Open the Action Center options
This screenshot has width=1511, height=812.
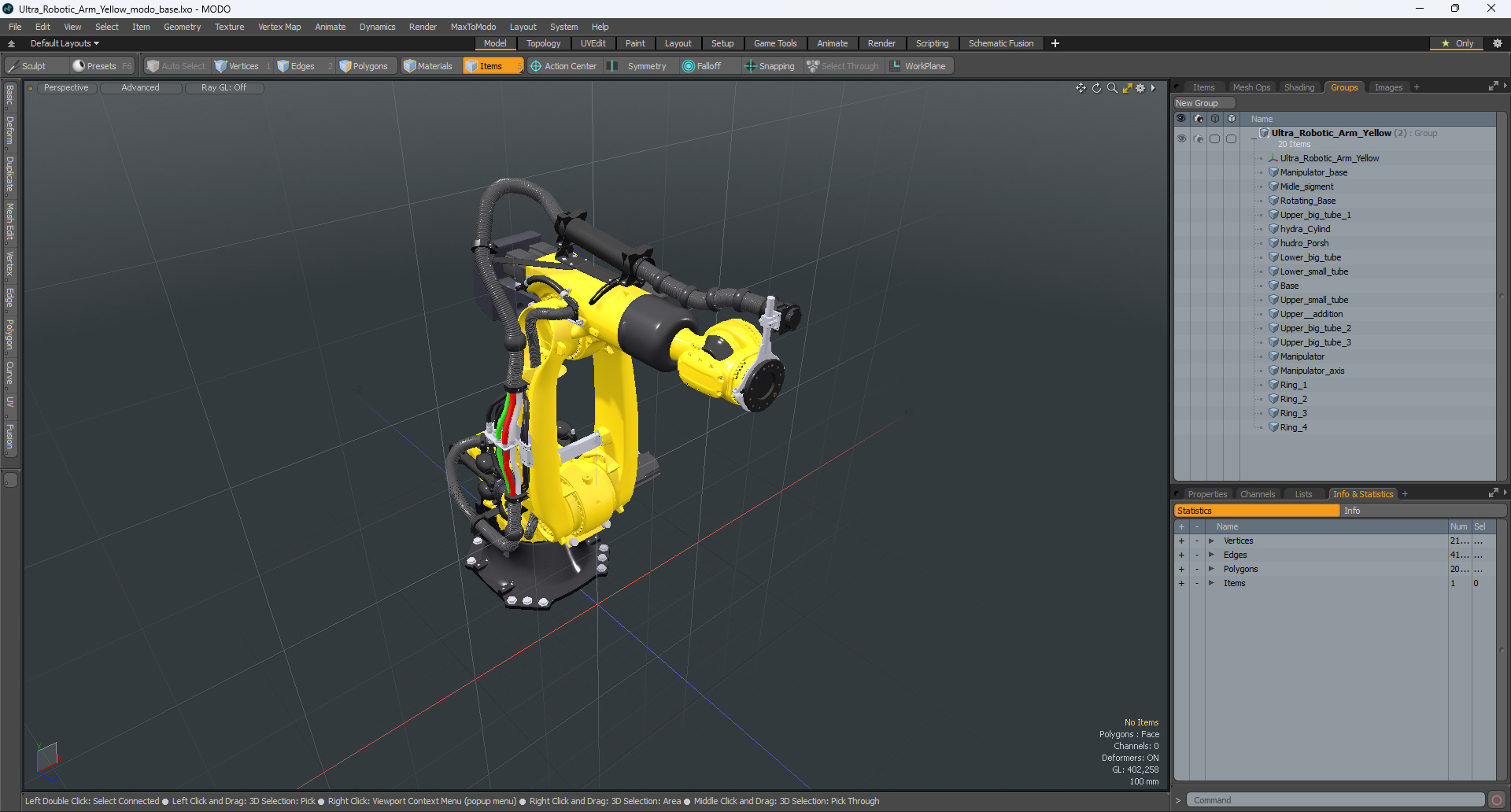[564, 66]
